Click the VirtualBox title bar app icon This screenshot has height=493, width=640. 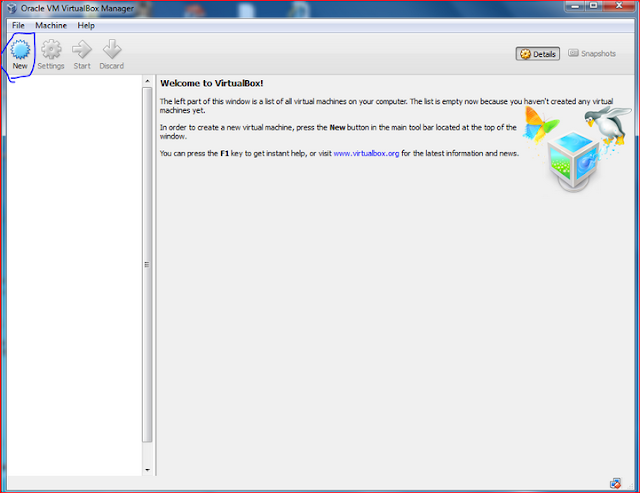[x=12, y=8]
